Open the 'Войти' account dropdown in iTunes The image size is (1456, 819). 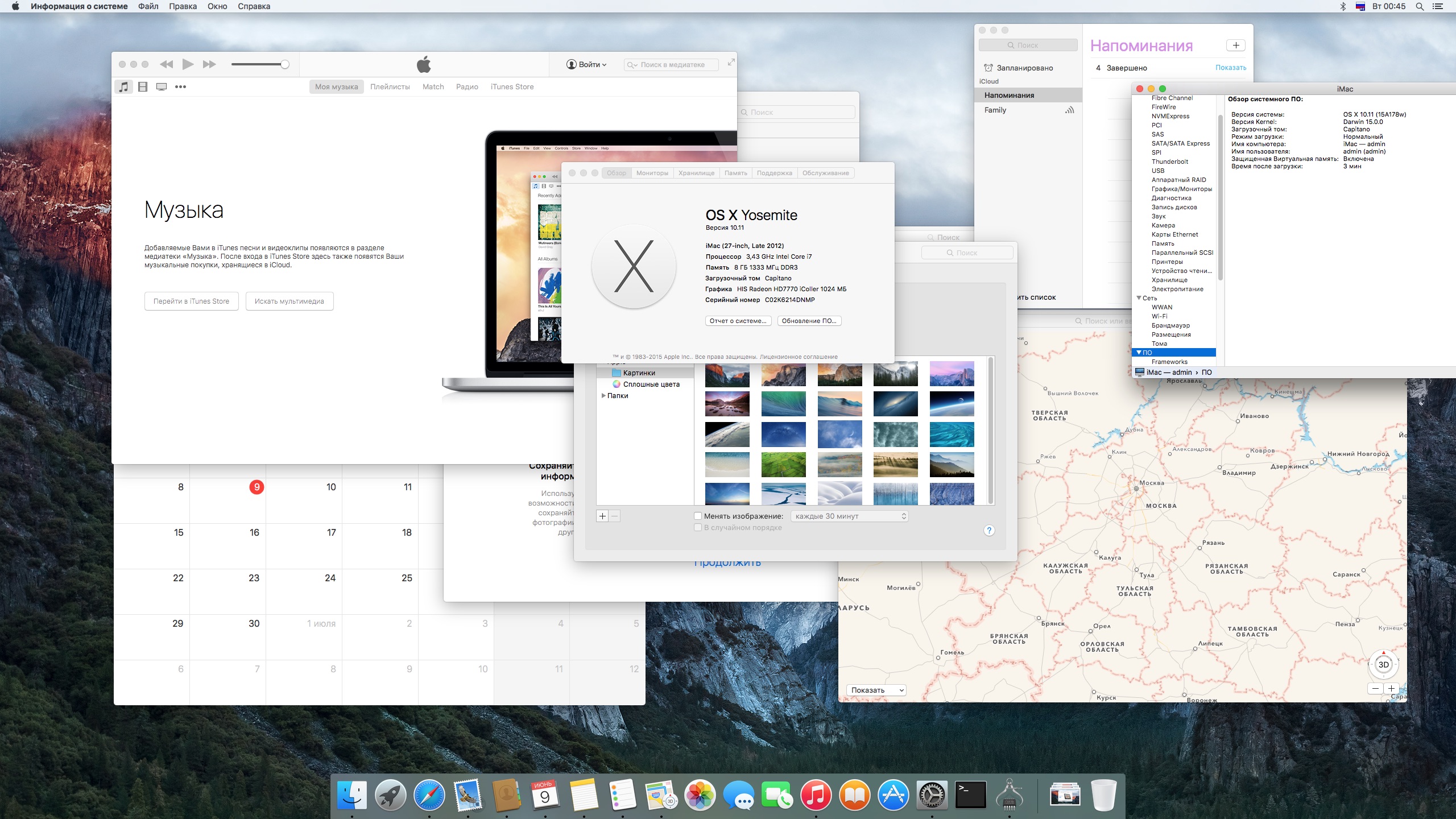(586, 64)
